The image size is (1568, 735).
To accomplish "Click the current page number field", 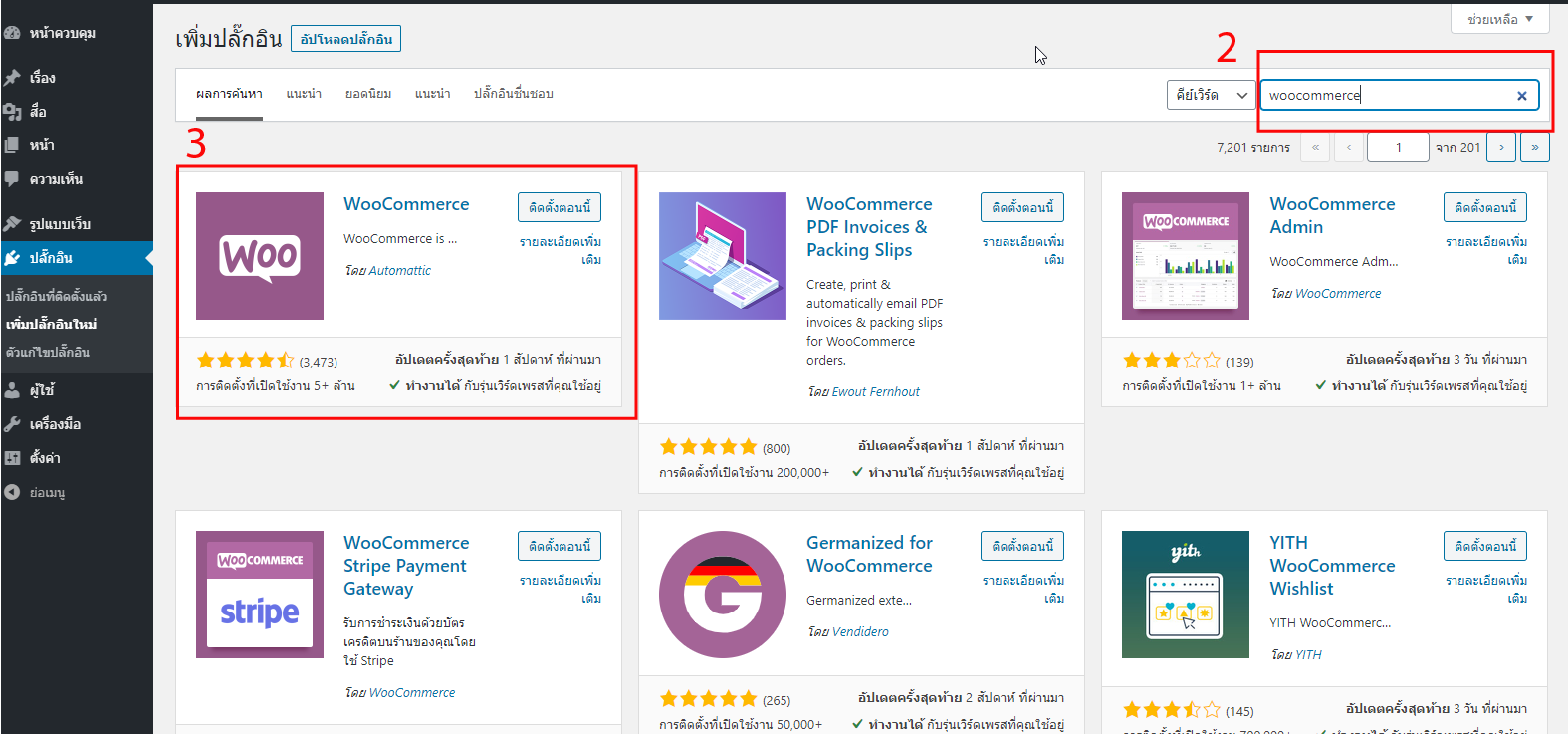I will [1398, 147].
